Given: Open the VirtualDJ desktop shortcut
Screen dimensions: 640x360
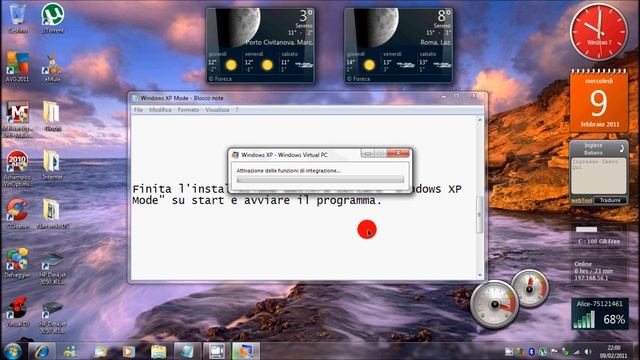Looking at the screenshot, I should click(x=17, y=312).
